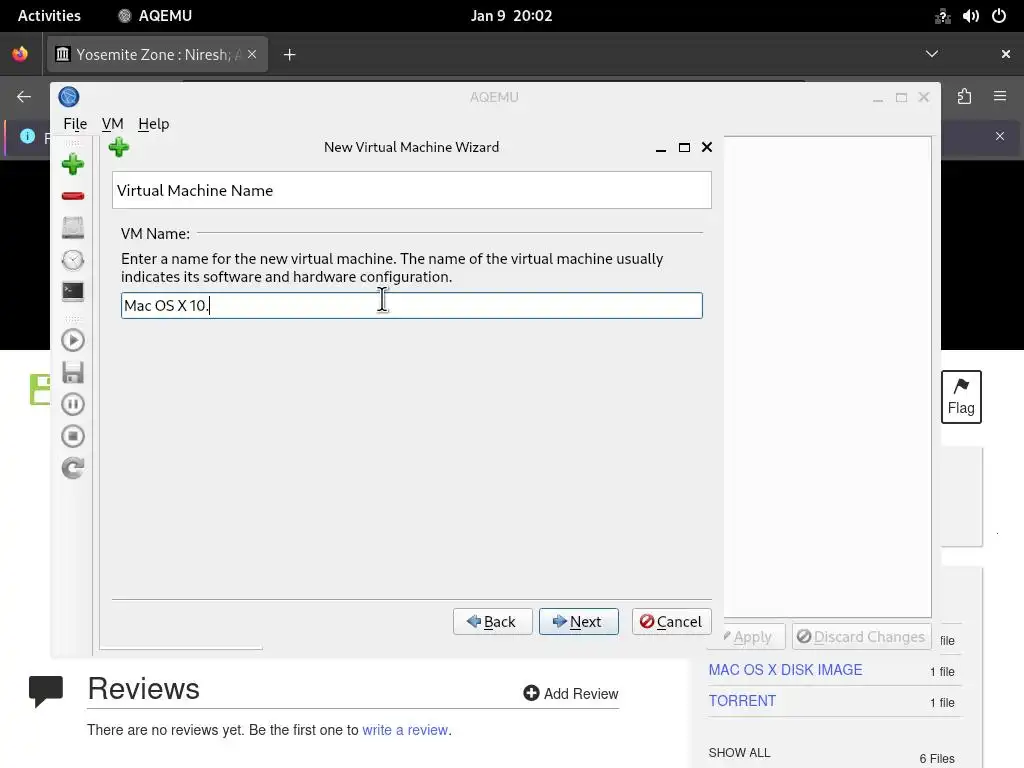Viewport: 1024px width, 768px height.
Task: Stop the VM with the stop icon
Action: click(72, 436)
